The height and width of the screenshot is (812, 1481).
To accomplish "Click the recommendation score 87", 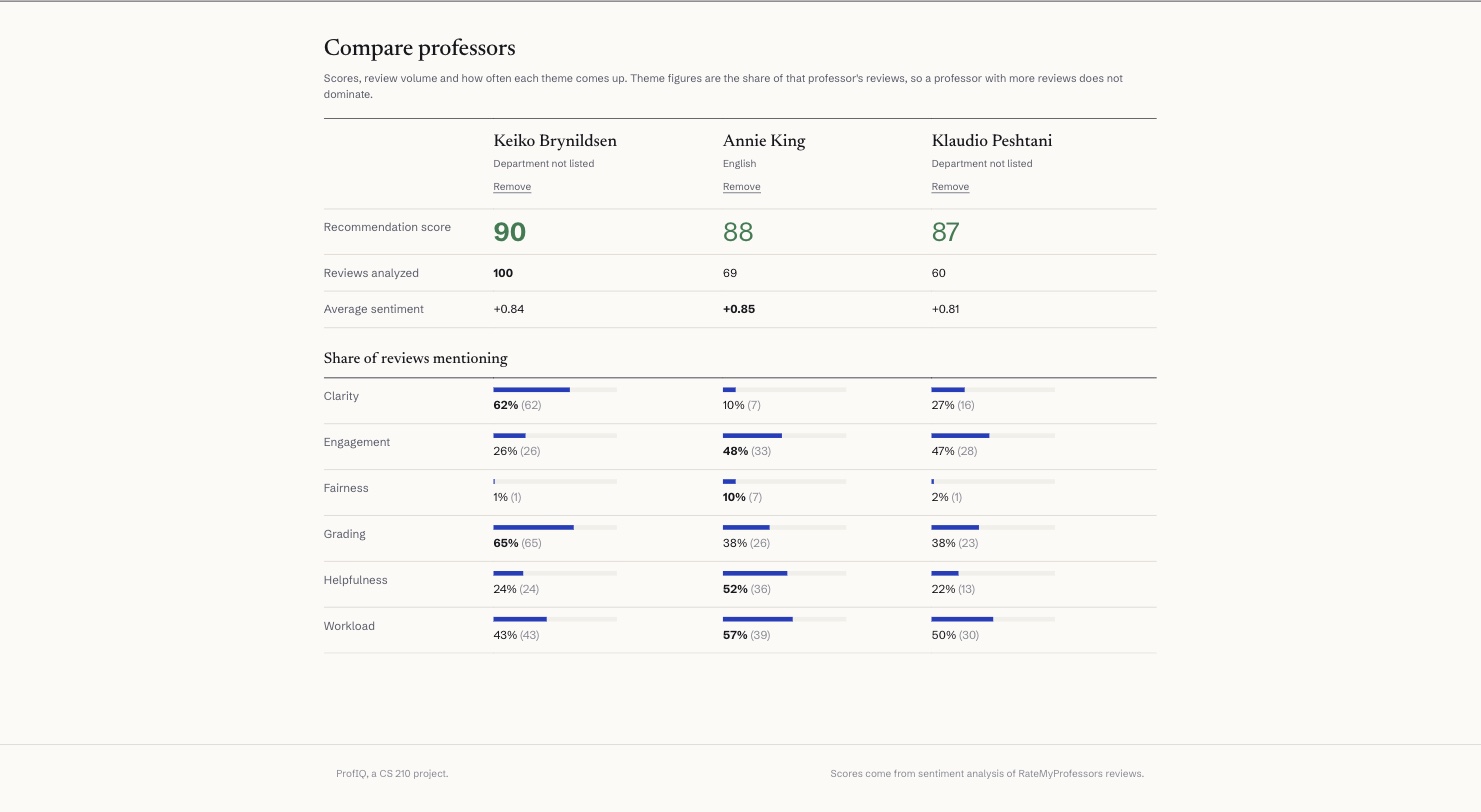I will tap(946, 232).
